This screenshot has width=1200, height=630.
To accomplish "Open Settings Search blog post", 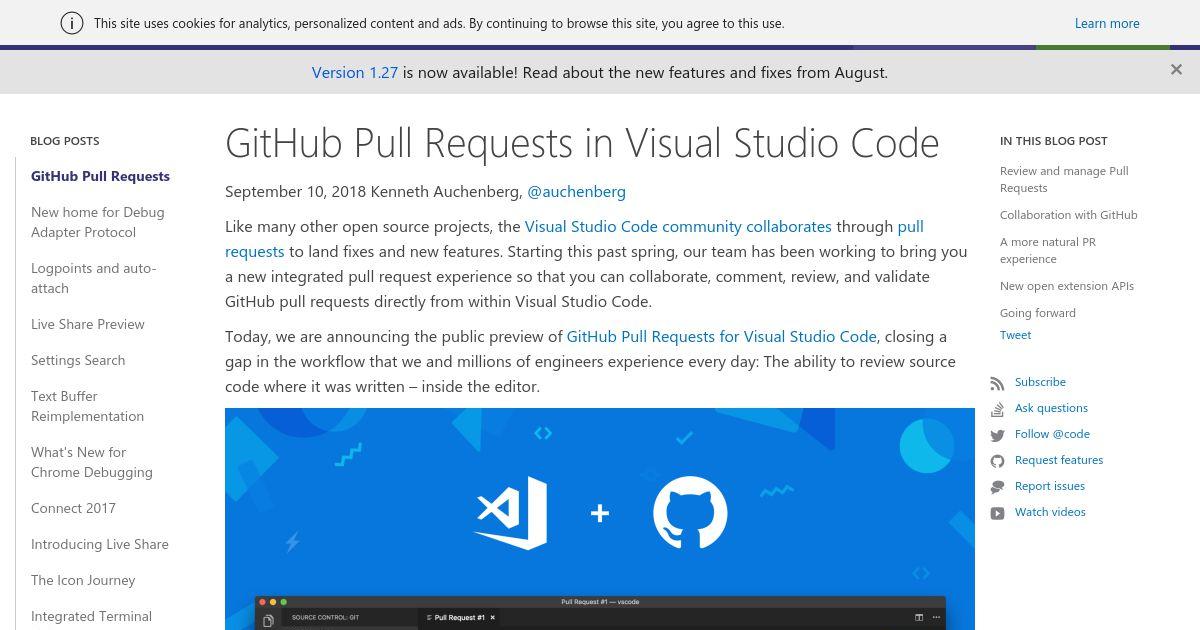I will click(x=78, y=360).
